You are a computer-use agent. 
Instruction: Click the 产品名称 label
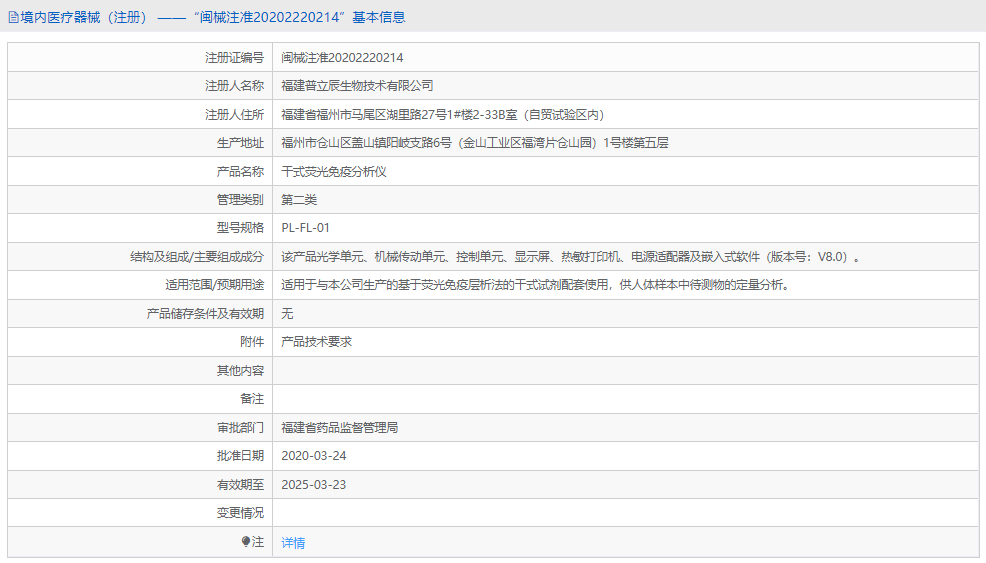click(240, 172)
